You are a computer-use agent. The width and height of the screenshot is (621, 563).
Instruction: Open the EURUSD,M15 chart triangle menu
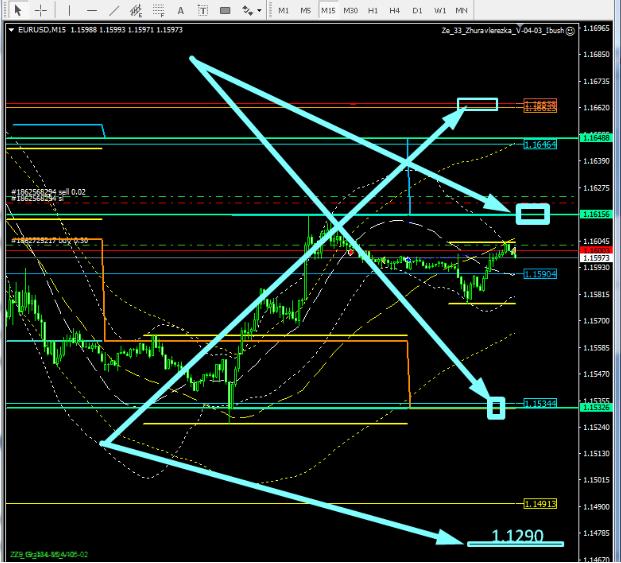(11, 30)
